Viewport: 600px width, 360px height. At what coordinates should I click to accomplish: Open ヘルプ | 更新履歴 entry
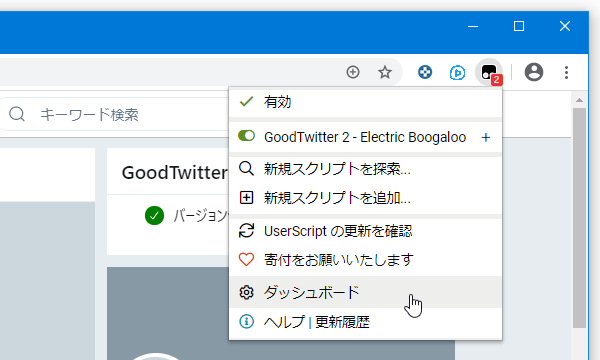tap(365, 322)
